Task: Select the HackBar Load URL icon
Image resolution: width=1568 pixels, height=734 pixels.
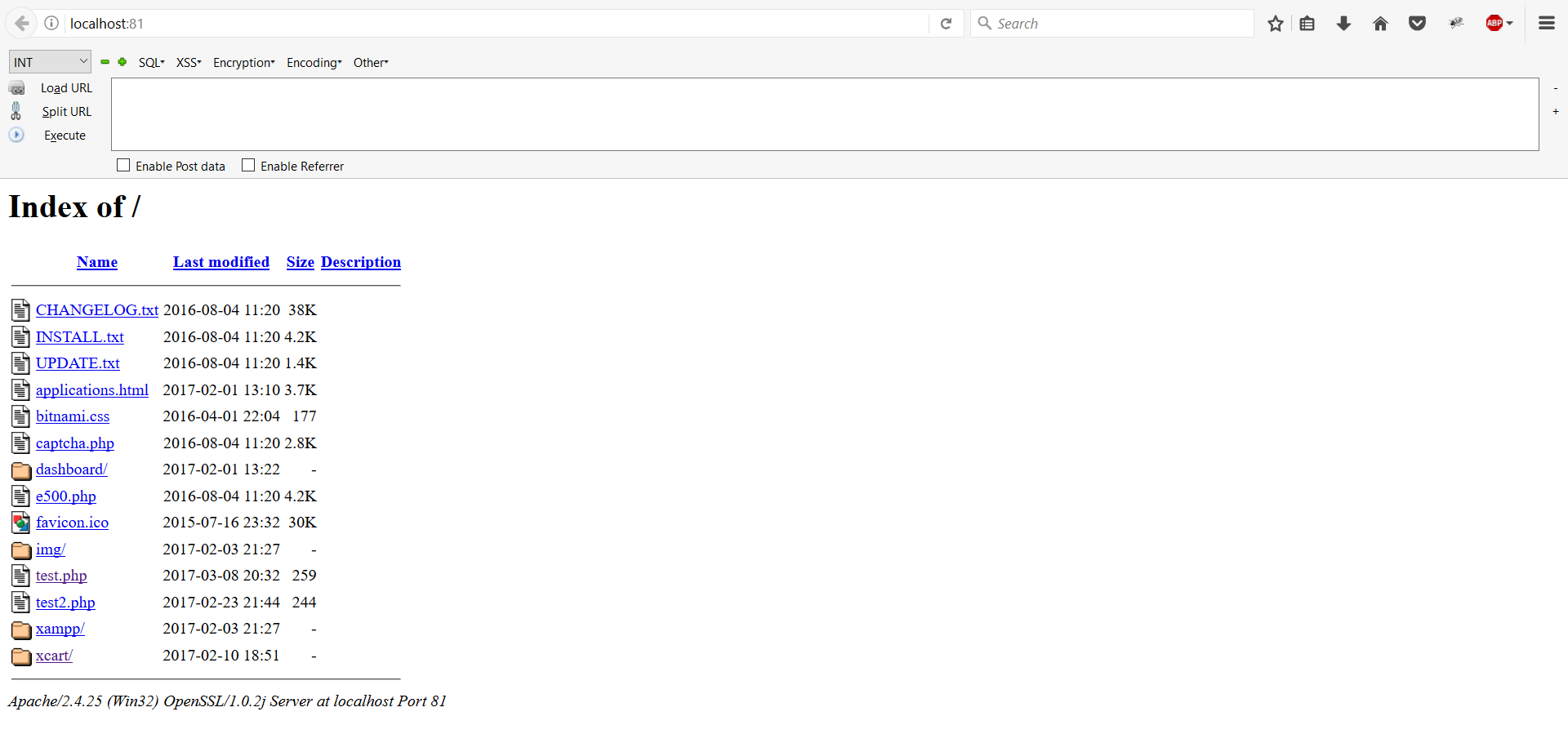Action: point(17,87)
